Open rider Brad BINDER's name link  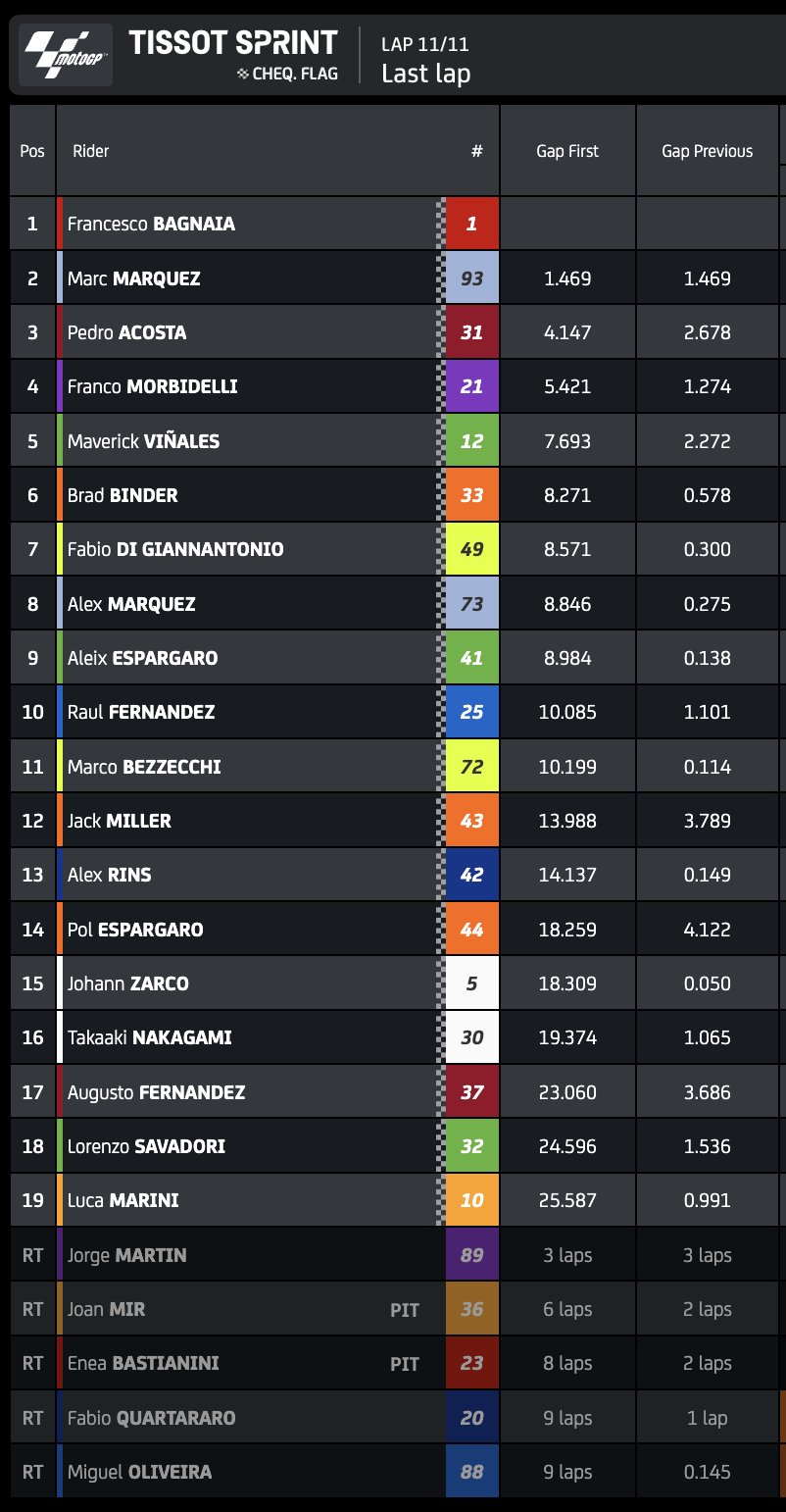pos(123,495)
